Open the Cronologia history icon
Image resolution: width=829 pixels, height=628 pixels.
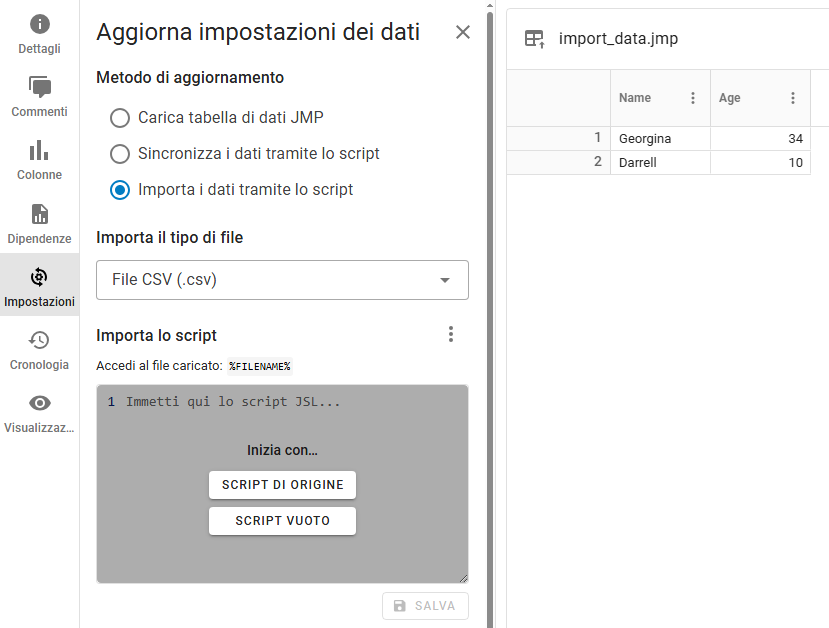[39, 340]
